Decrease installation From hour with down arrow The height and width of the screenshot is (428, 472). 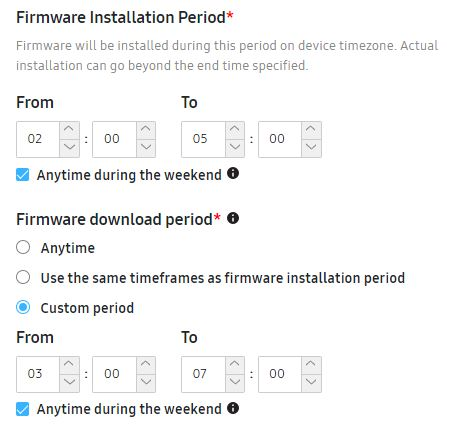(69, 148)
